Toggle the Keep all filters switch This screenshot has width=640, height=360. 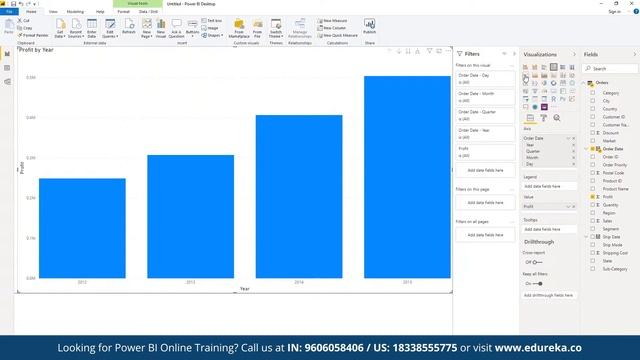[537, 283]
